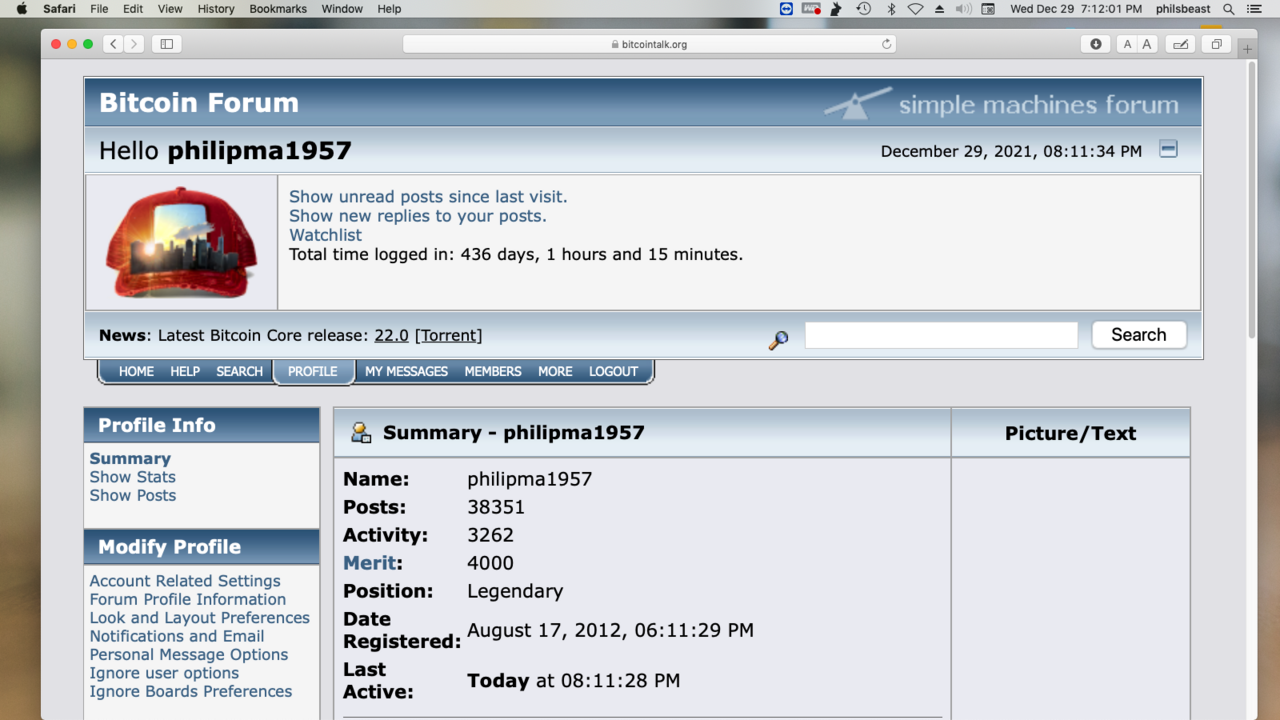This screenshot has height=720, width=1280.
Task: Add a new tab with plus button
Action: pyautogui.click(x=1247, y=49)
